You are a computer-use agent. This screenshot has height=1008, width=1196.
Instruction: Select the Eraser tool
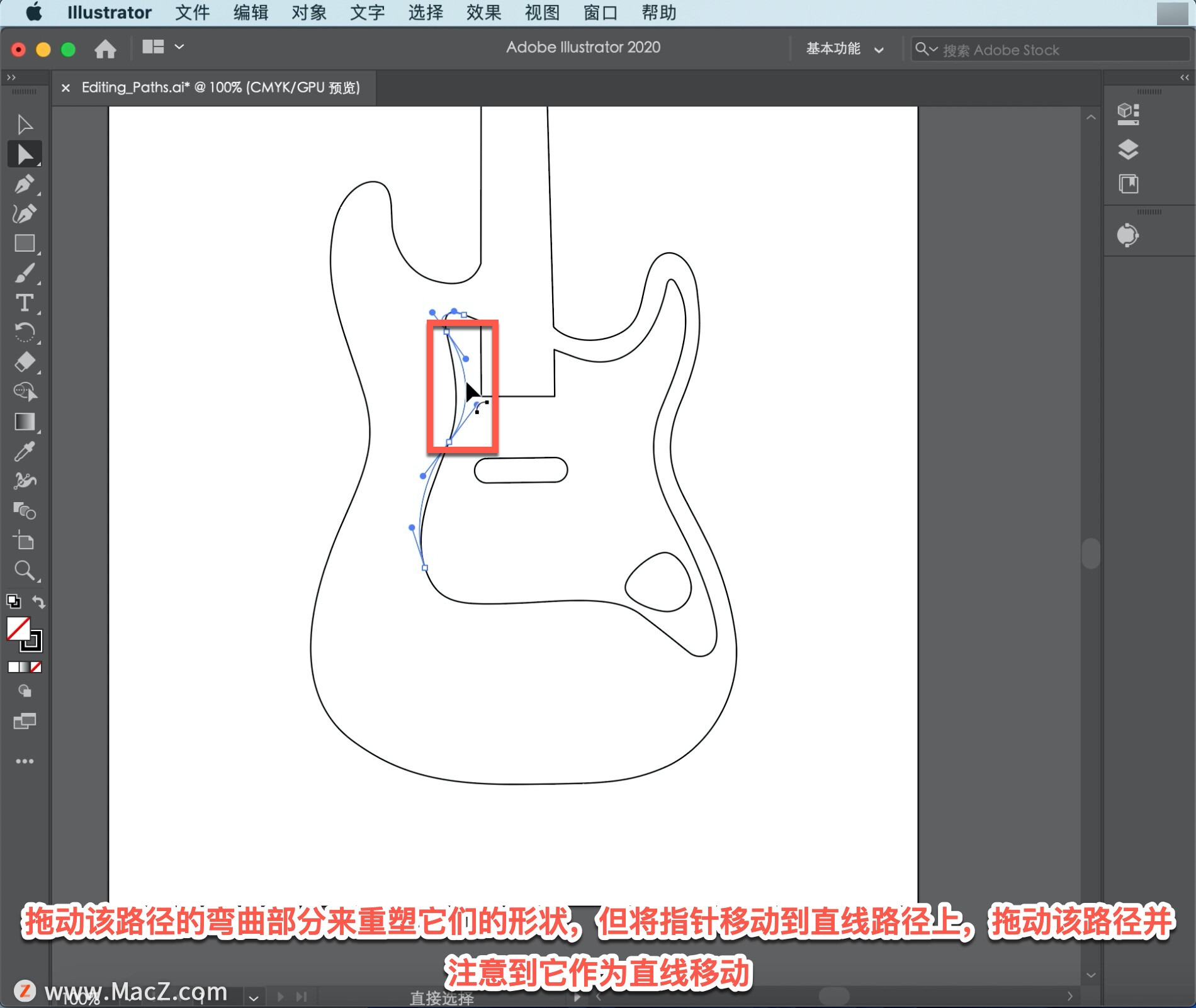click(25, 362)
